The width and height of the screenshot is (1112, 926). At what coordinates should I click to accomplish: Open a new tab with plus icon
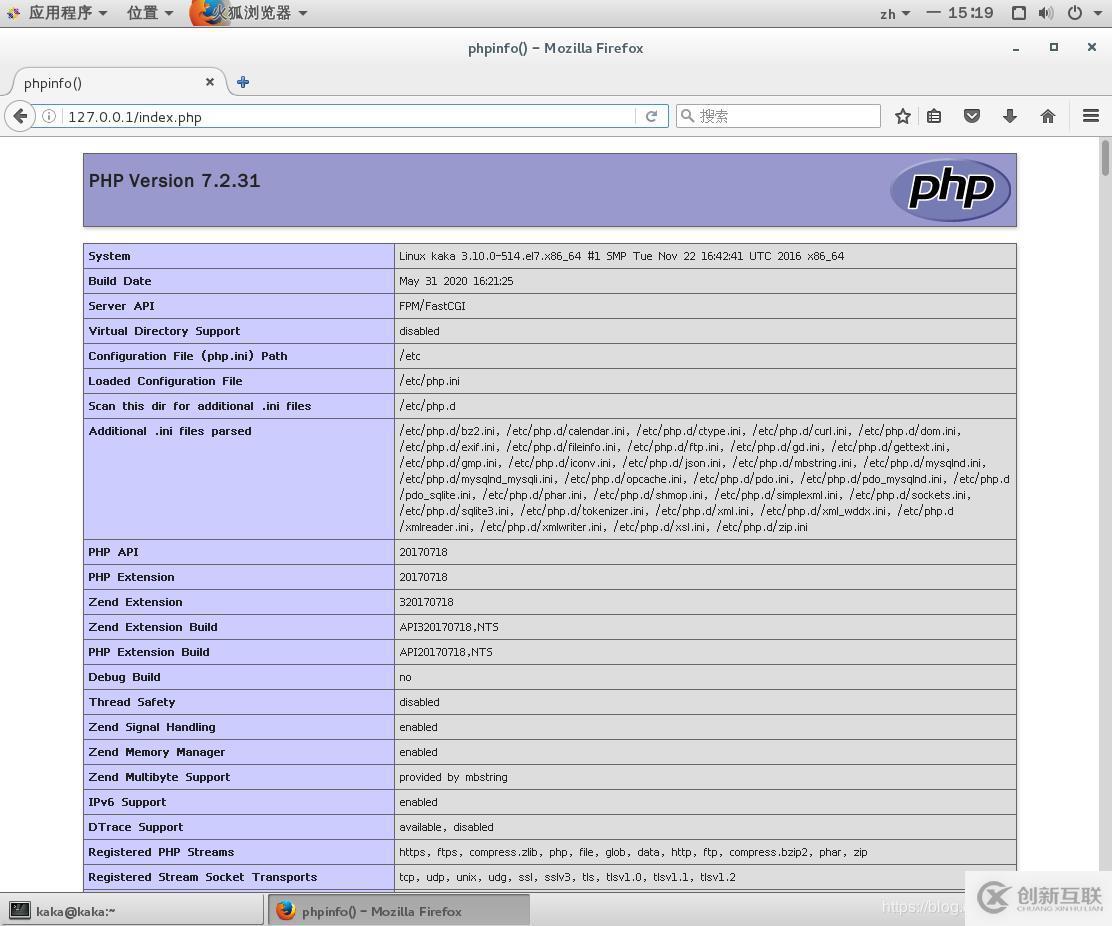pos(243,82)
